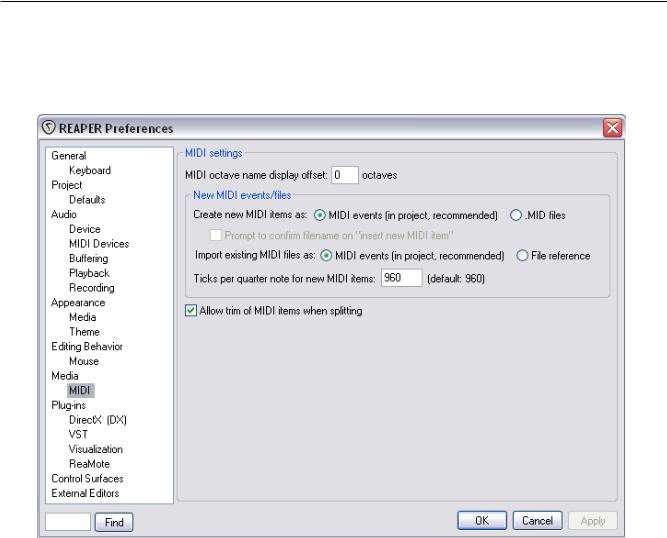Open the Recording settings page
Viewport: 667px width, 538px height.
(x=91, y=288)
